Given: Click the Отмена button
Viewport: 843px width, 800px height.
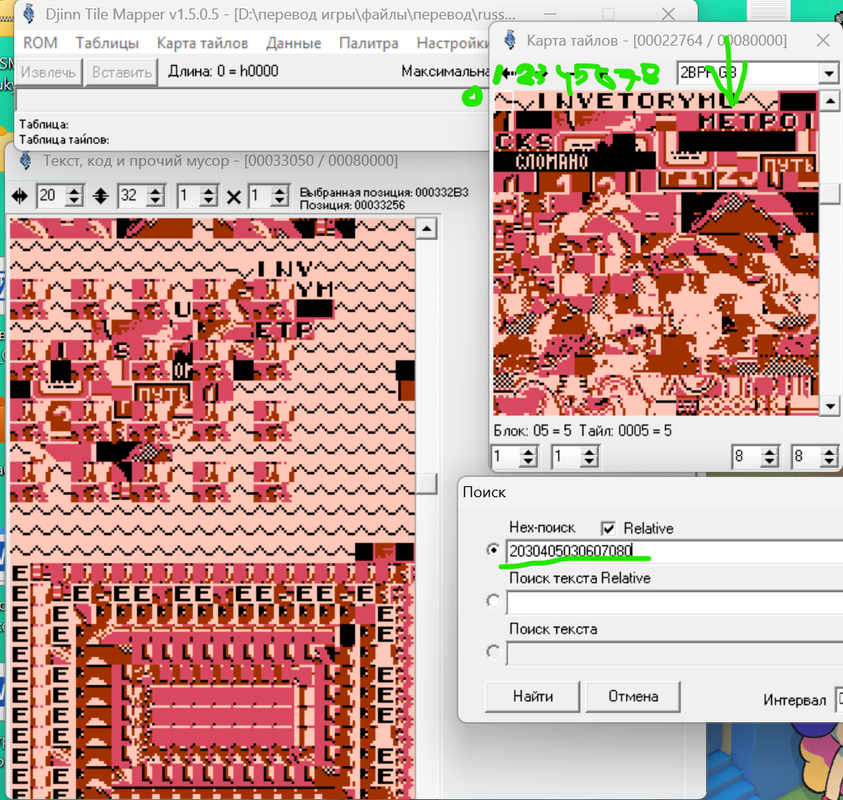Looking at the screenshot, I should click(x=633, y=696).
